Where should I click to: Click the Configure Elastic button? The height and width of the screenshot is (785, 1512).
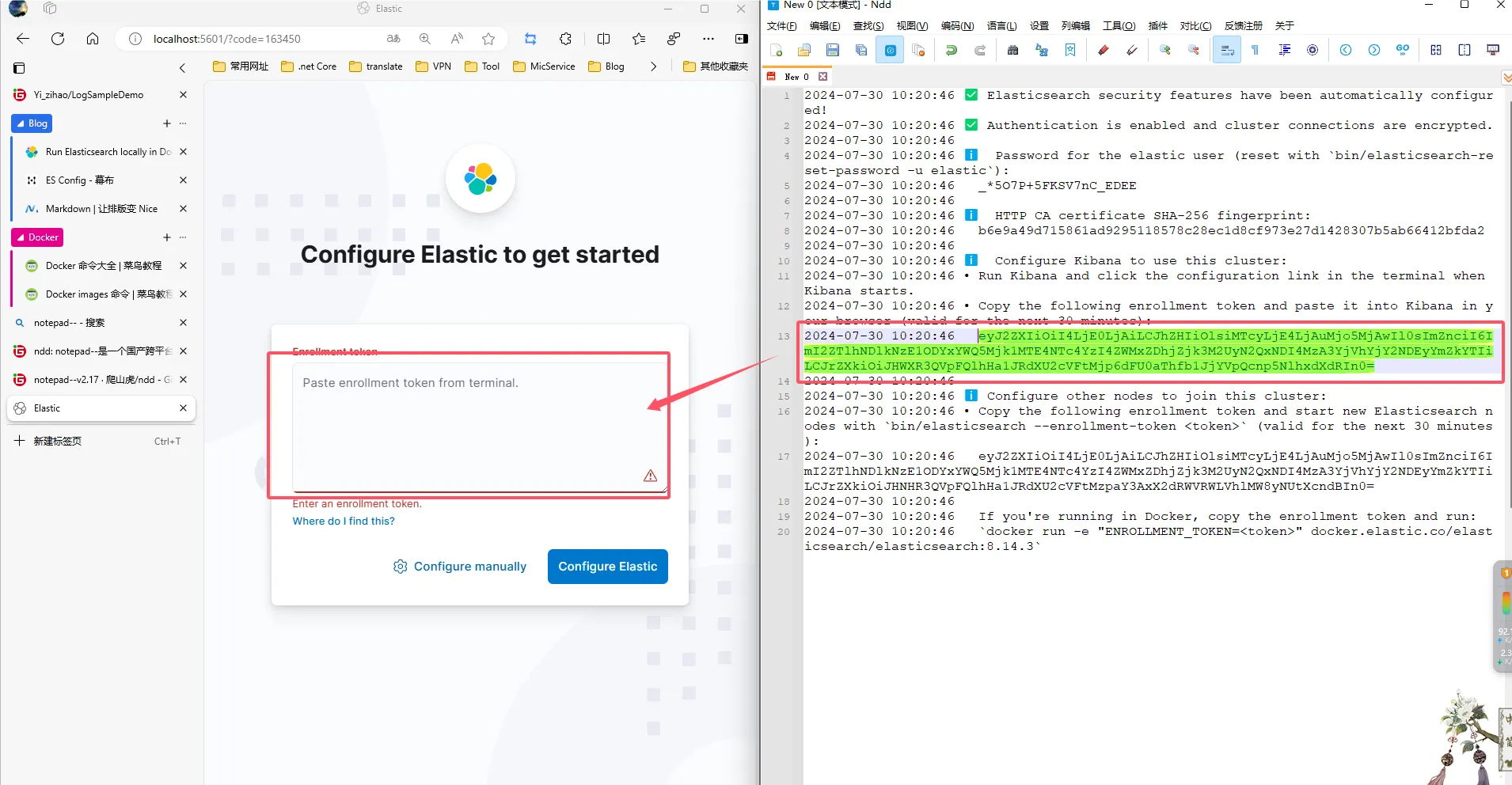(608, 567)
